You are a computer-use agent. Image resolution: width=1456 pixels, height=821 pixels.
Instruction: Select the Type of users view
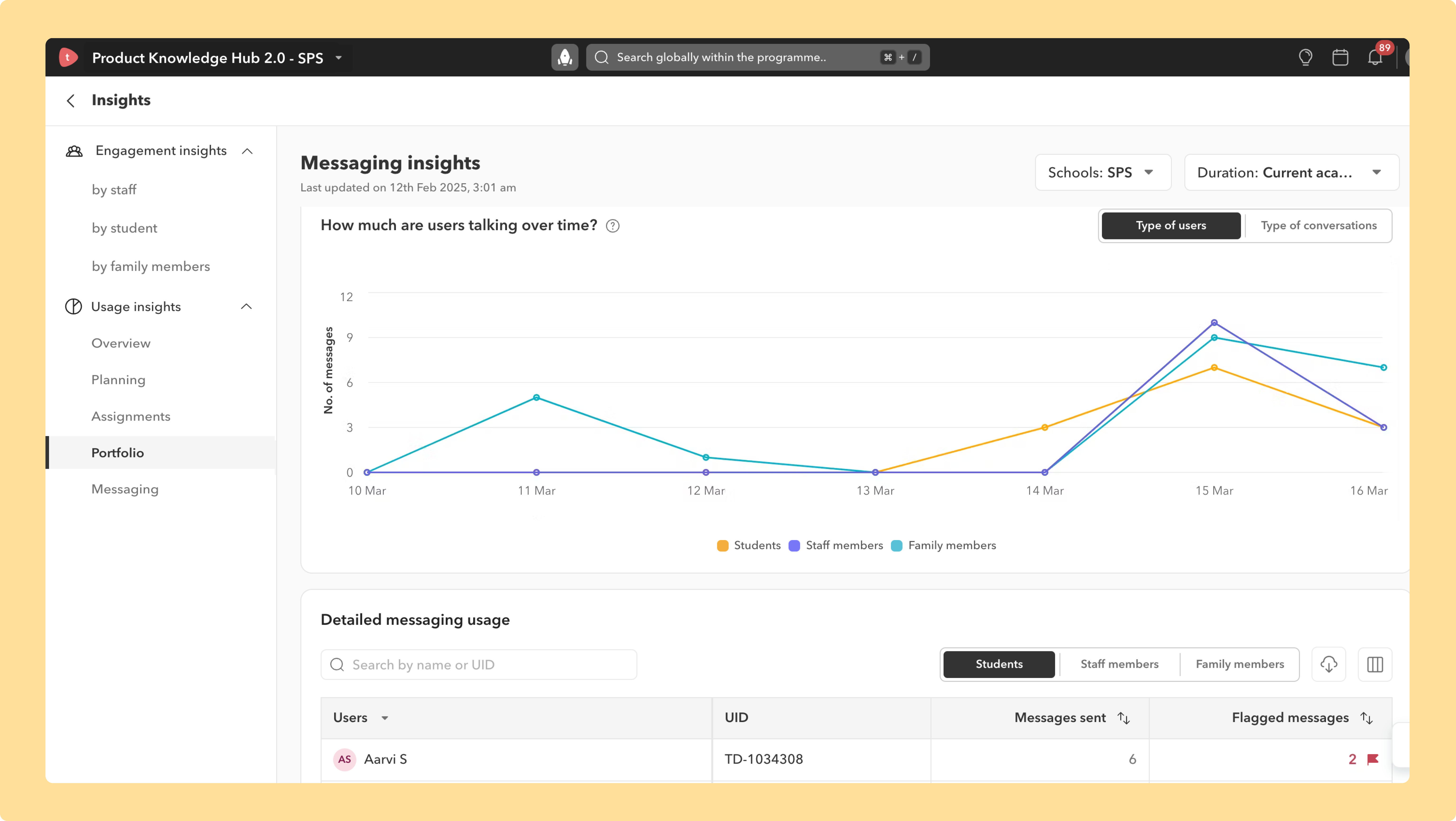coord(1171,225)
